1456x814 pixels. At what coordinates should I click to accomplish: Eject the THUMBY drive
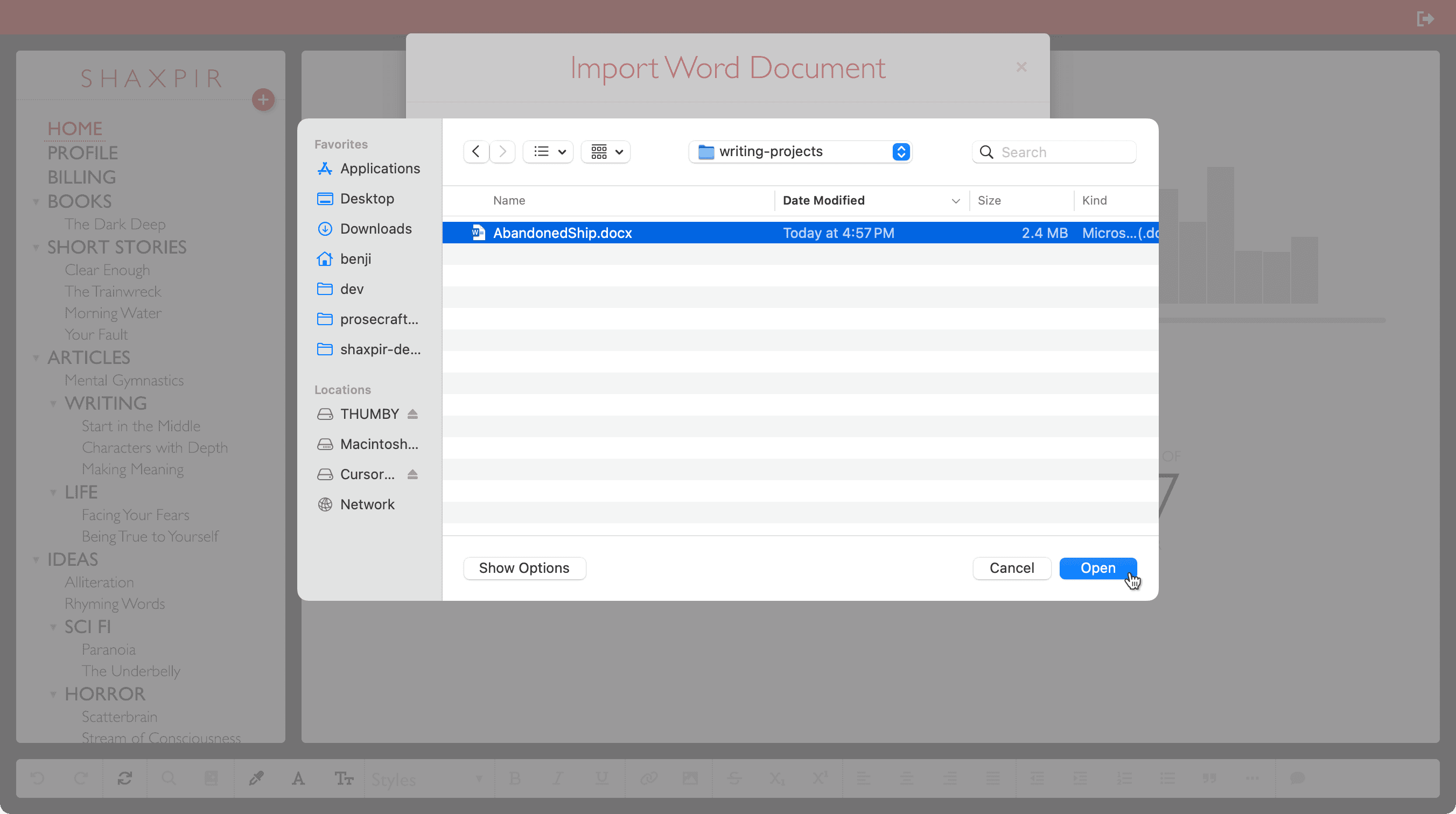412,414
